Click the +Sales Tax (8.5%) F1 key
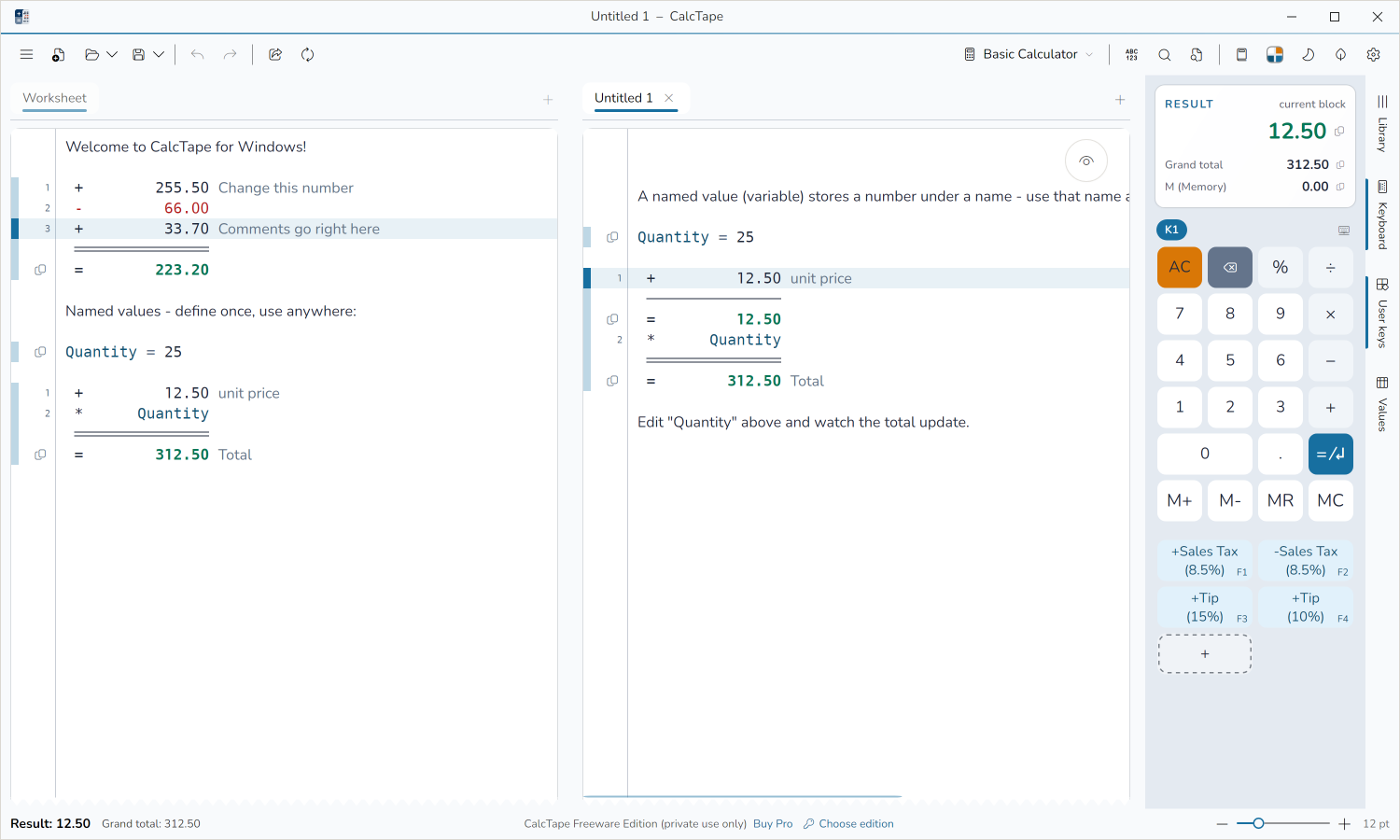This screenshot has height=840, width=1400. (x=1205, y=561)
